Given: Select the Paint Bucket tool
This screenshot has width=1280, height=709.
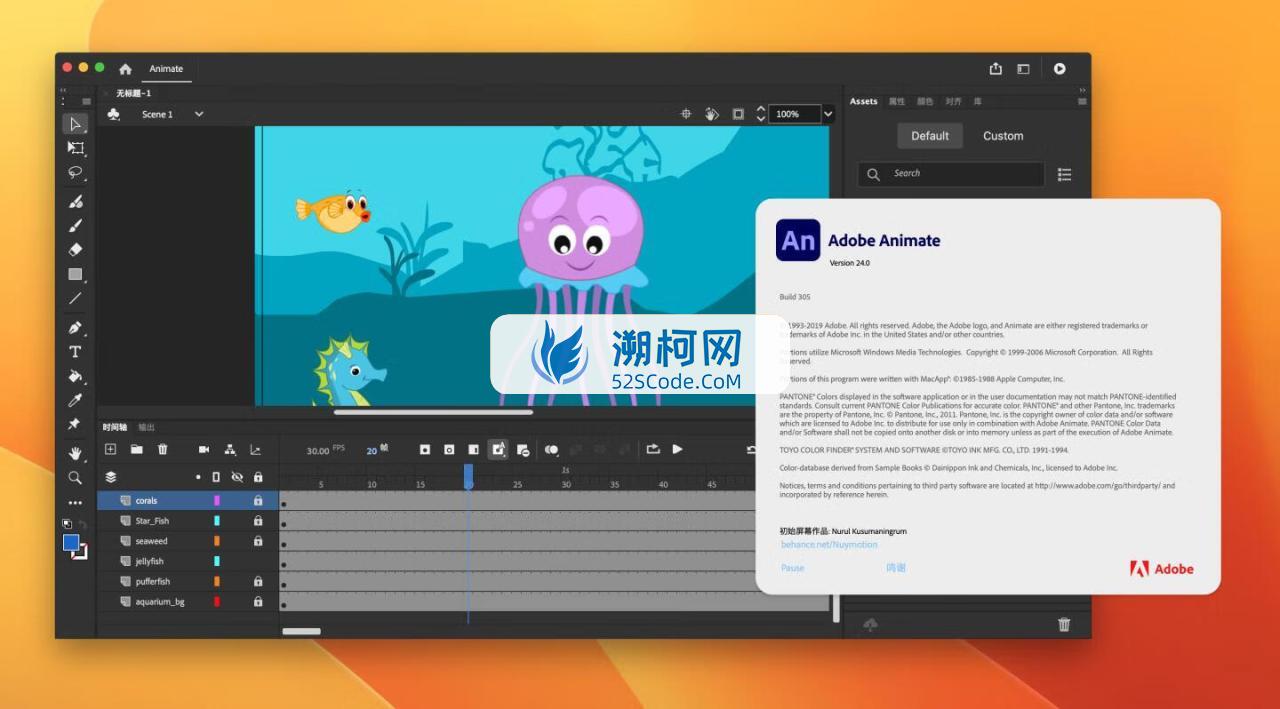Looking at the screenshot, I should pos(75,376).
